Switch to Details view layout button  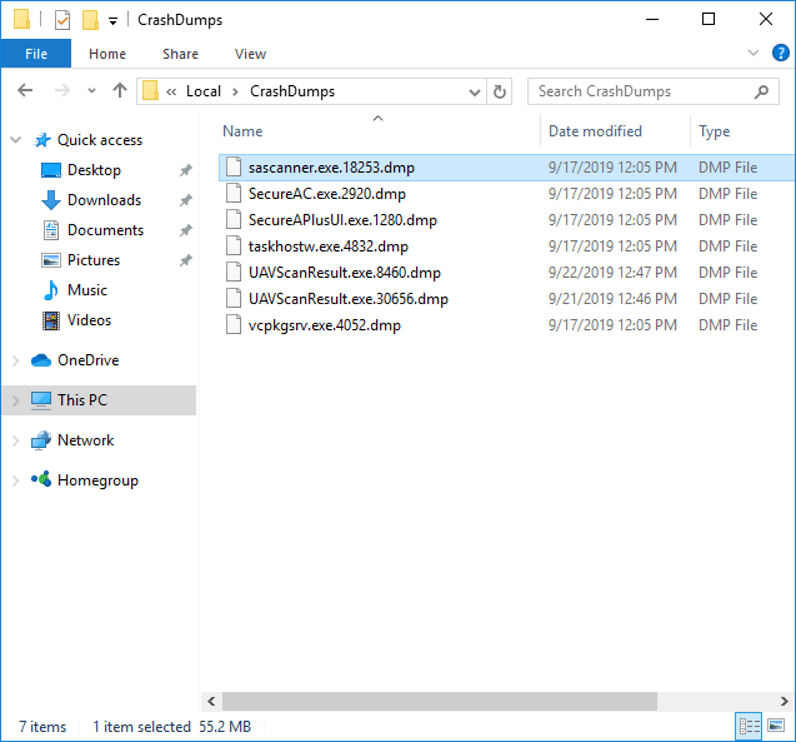tap(749, 727)
